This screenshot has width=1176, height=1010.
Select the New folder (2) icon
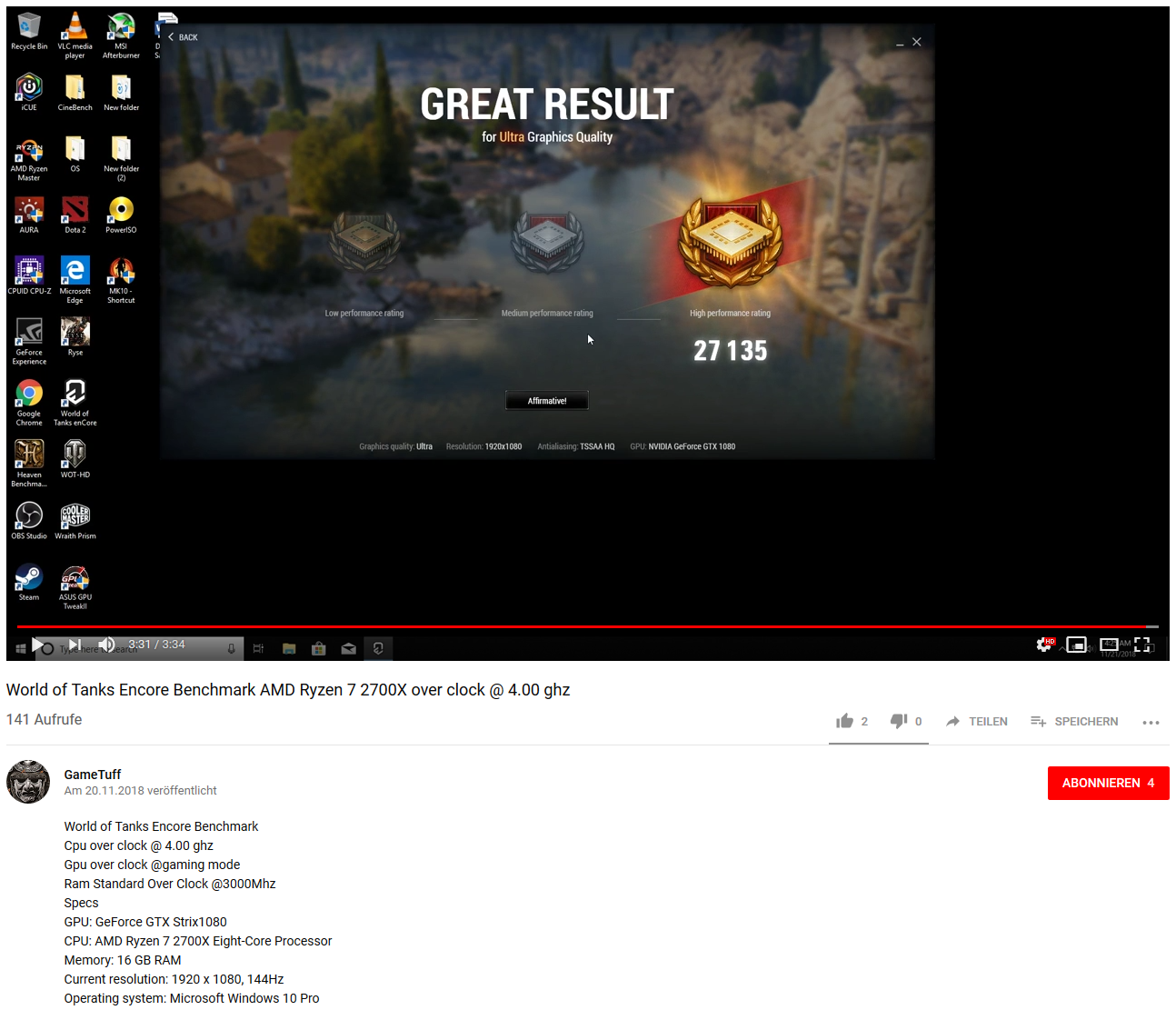coord(121,159)
